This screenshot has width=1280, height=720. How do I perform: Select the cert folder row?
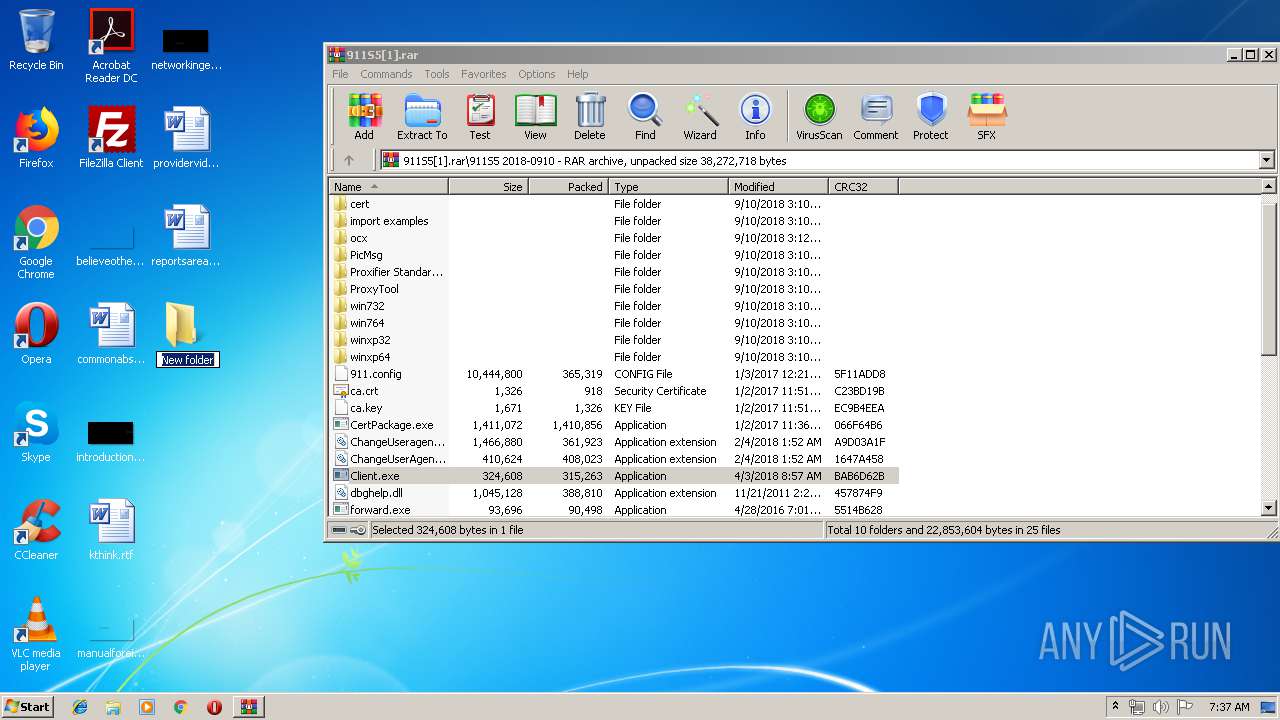pos(613,204)
